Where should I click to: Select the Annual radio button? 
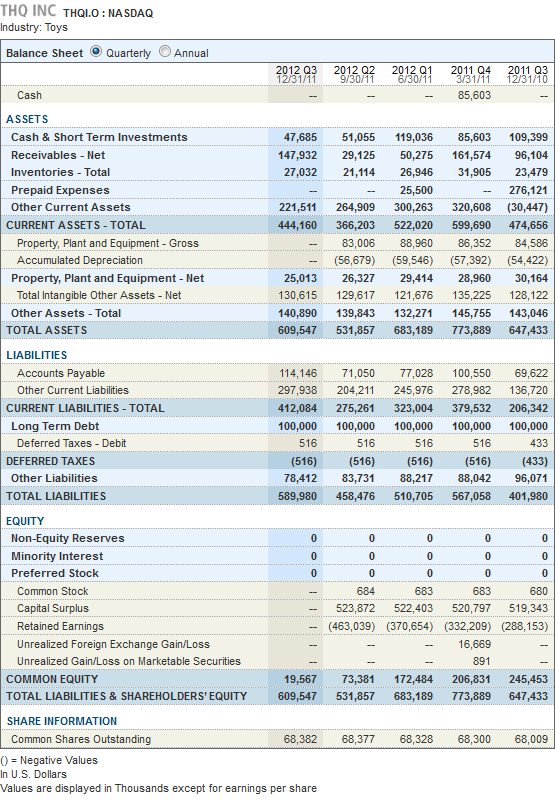164,52
